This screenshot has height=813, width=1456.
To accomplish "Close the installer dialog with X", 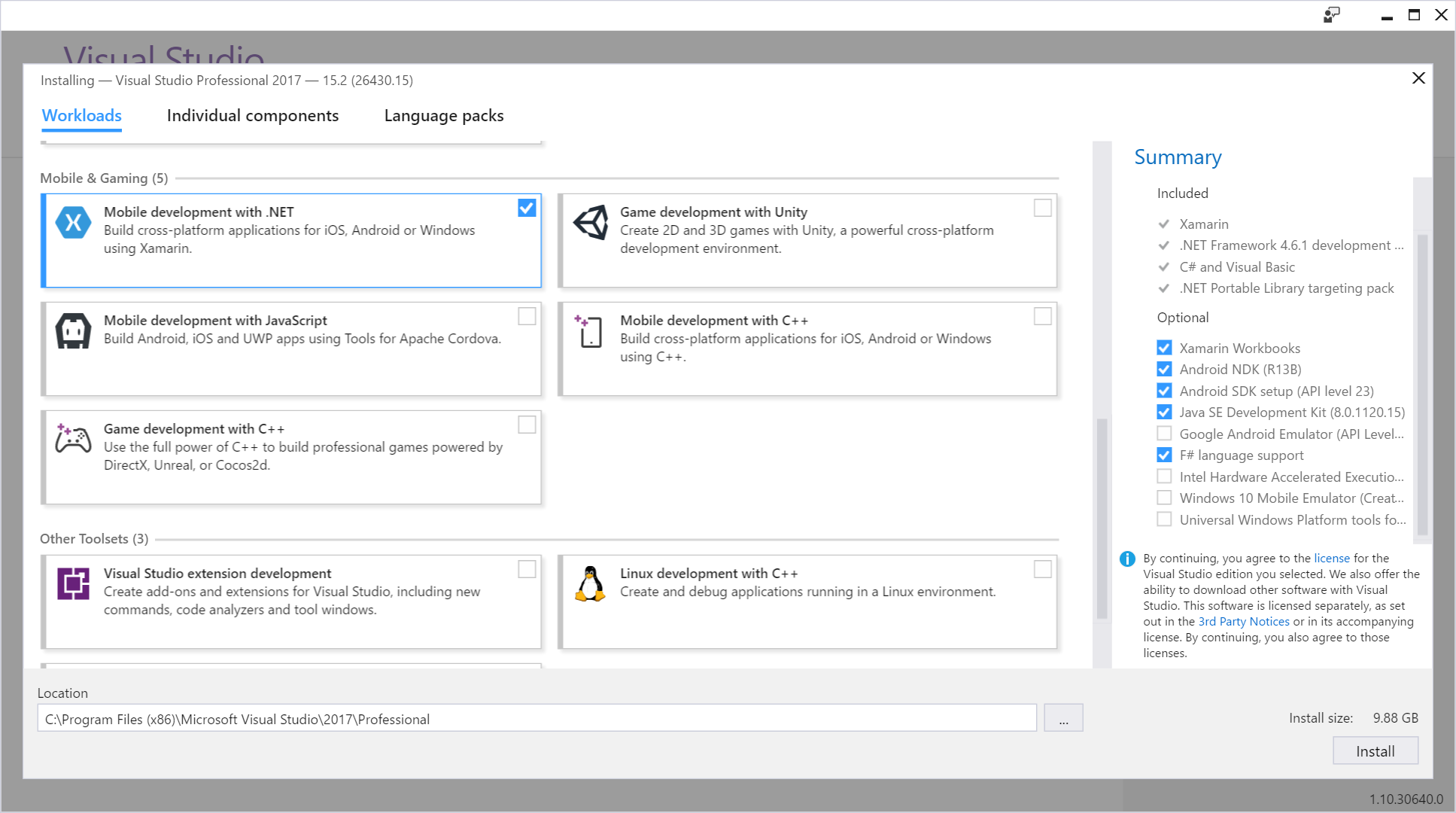I will point(1418,78).
